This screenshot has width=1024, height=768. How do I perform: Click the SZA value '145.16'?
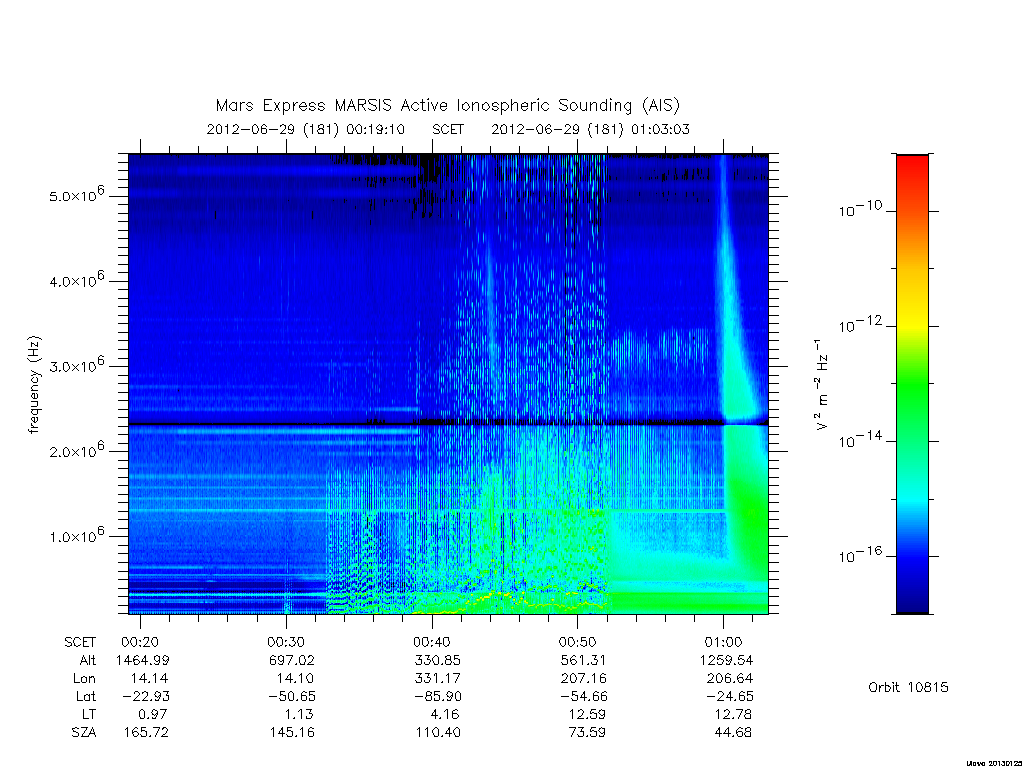[292, 733]
